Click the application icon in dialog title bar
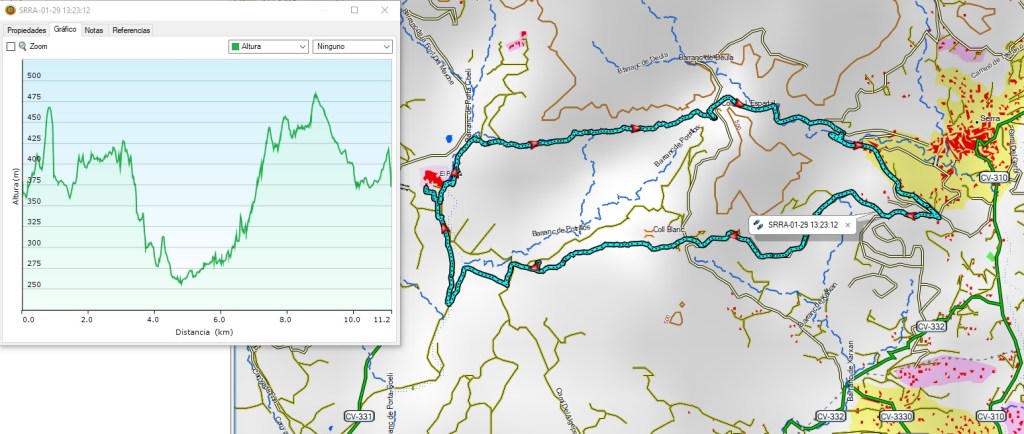 click(x=10, y=9)
